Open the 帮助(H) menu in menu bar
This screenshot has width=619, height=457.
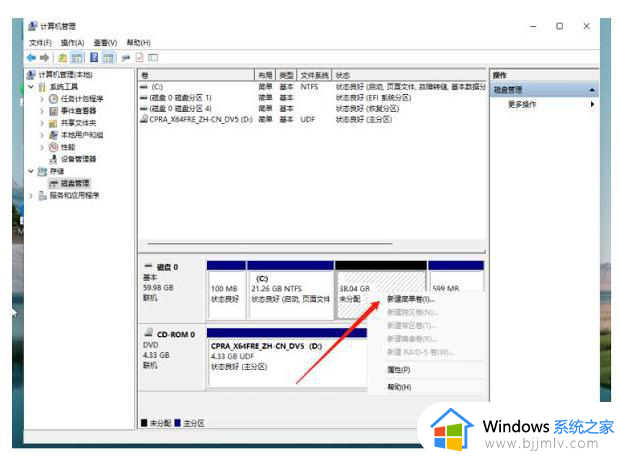[x=138, y=43]
